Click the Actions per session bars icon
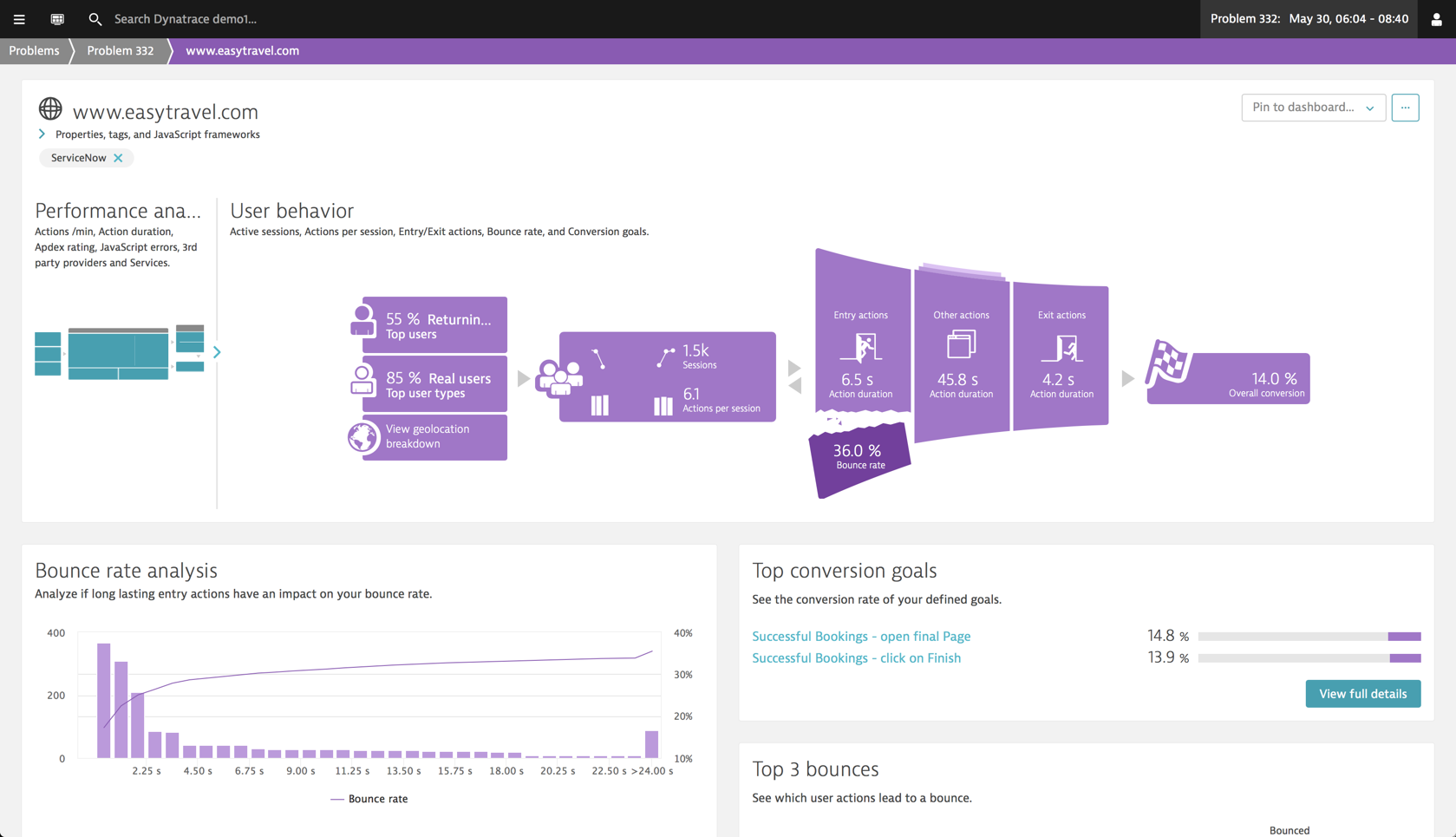Screen dimensions: 1456x837 tap(663, 406)
